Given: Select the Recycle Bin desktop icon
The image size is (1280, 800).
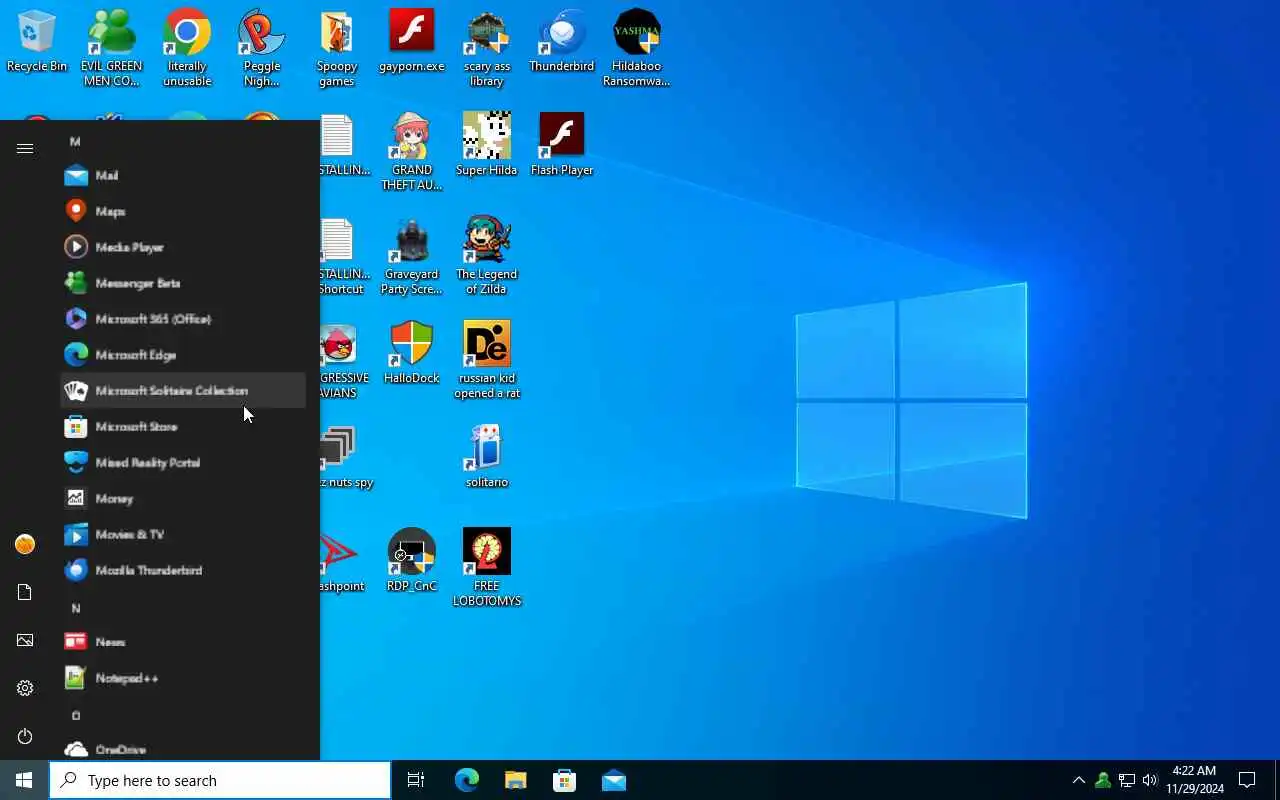Looking at the screenshot, I should [37, 42].
